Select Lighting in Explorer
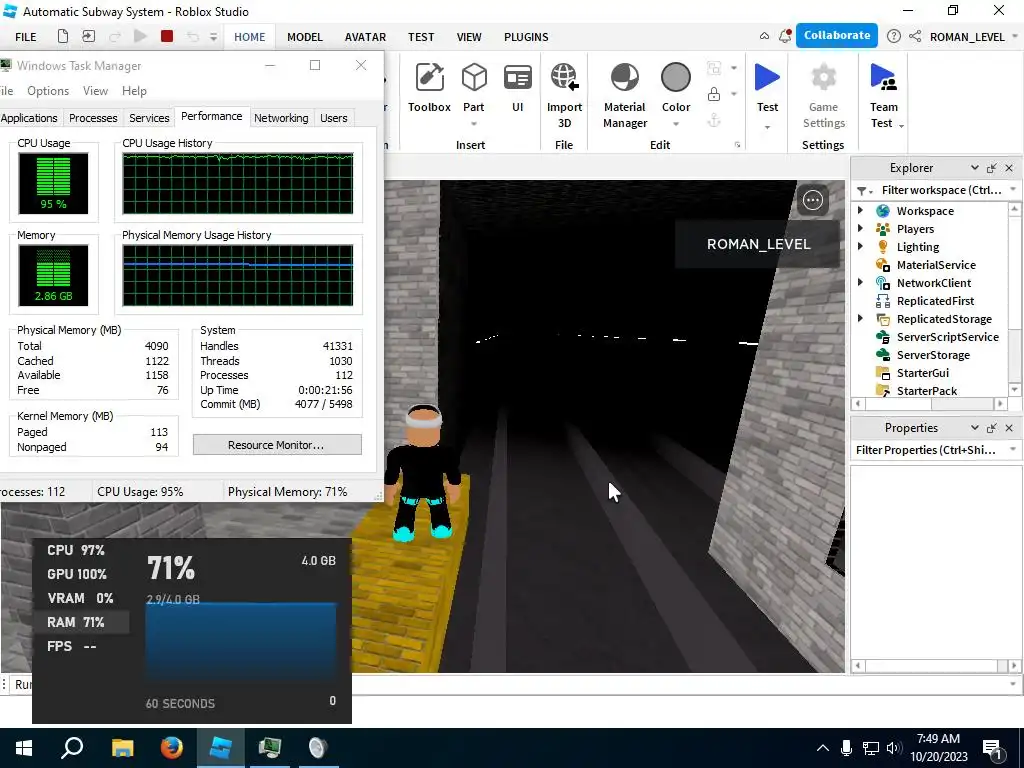The height and width of the screenshot is (768, 1024). [x=918, y=247]
